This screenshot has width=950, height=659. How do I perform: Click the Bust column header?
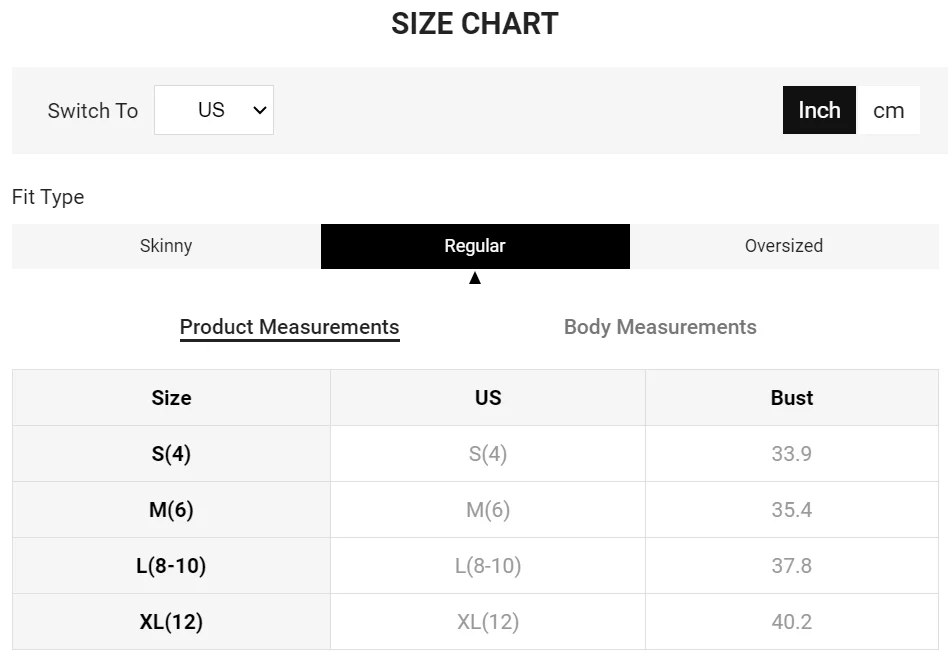coord(792,398)
